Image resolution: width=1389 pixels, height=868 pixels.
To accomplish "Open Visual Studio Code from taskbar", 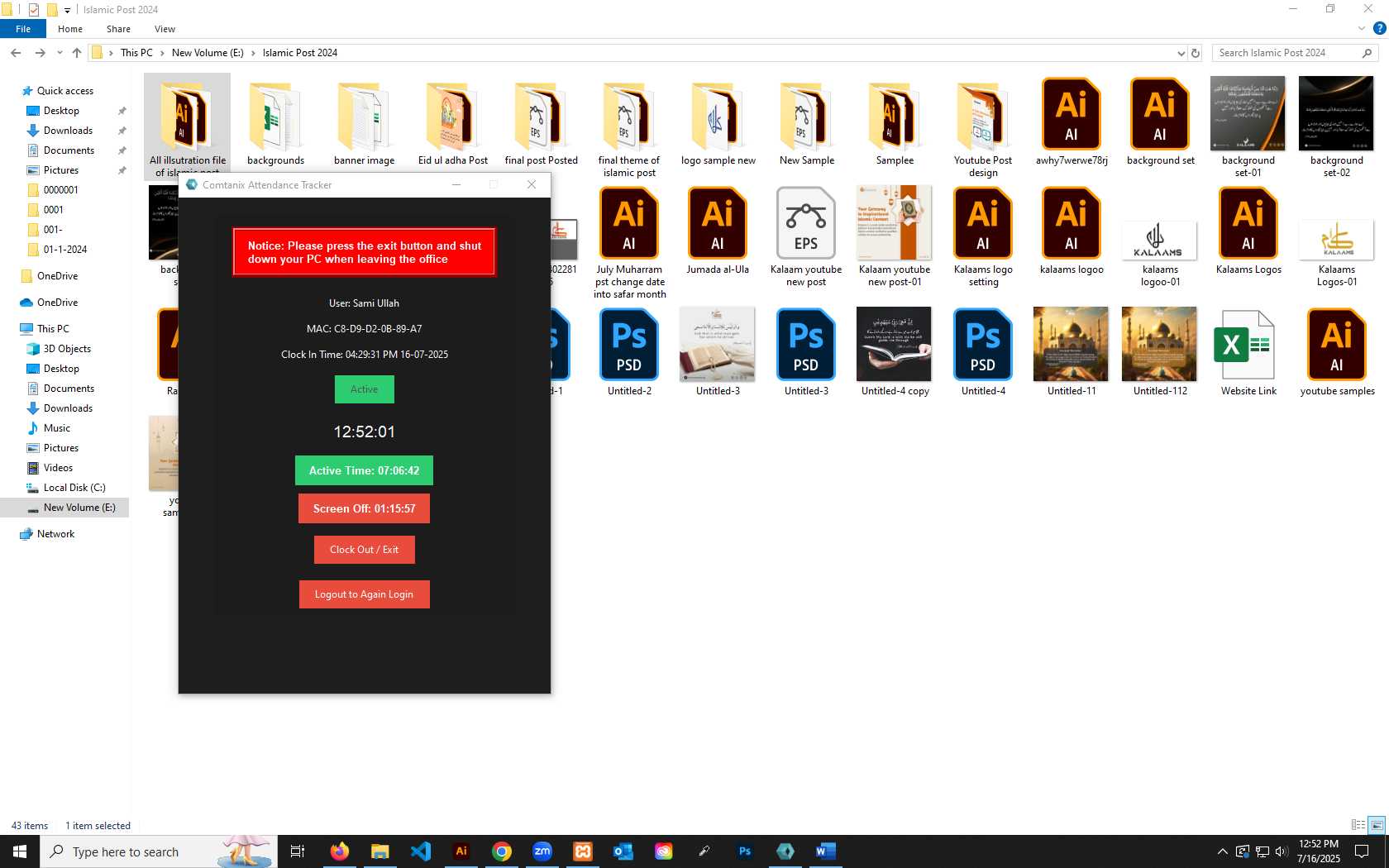I will click(421, 851).
